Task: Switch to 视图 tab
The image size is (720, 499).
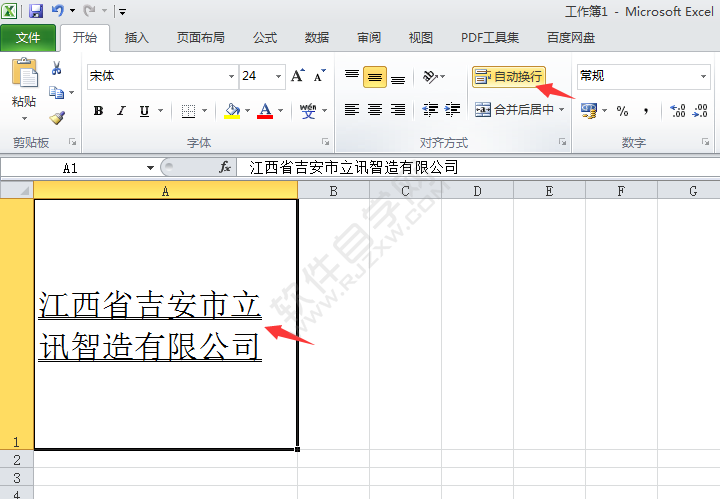Action: [421, 38]
